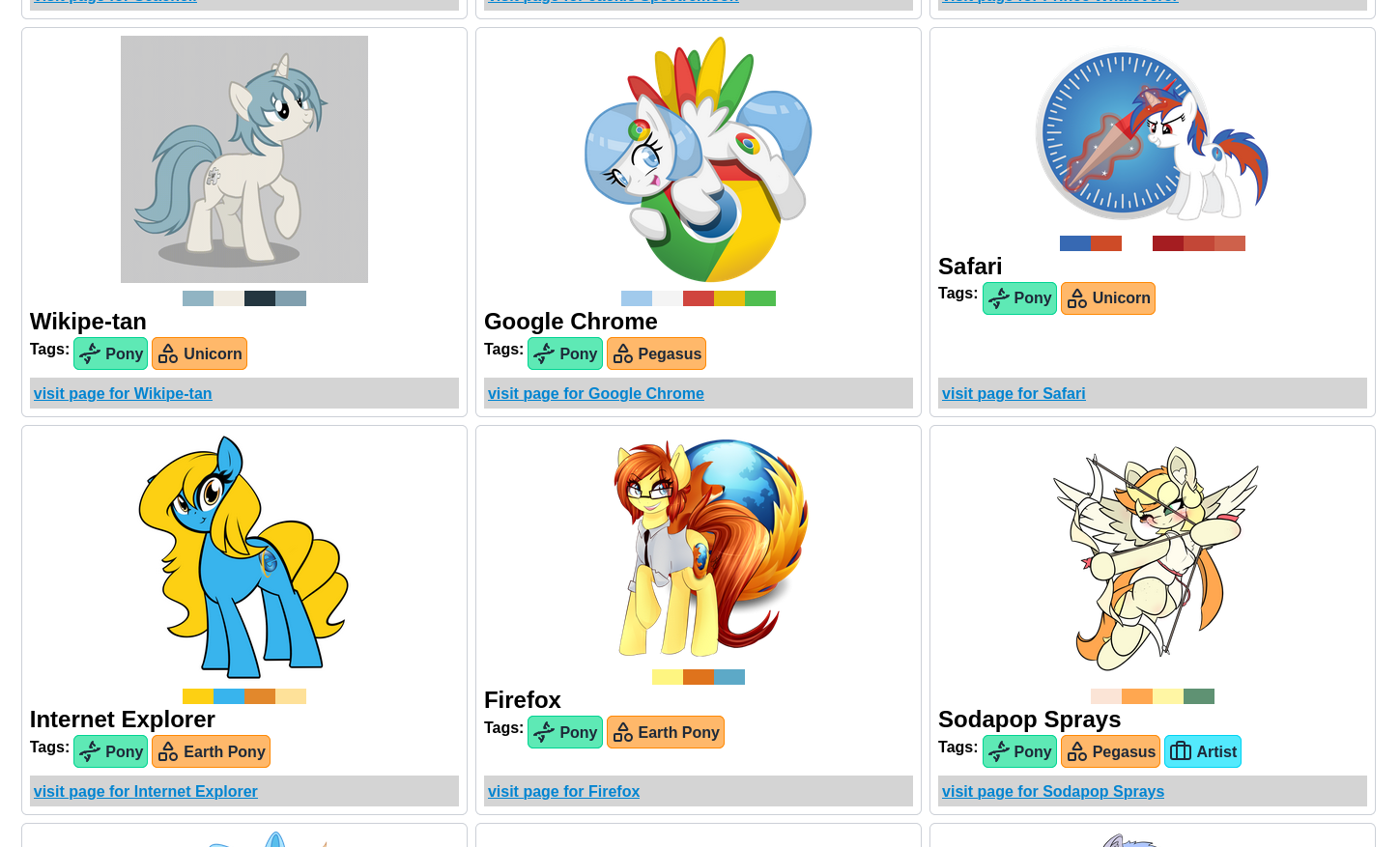This screenshot has height=847, width=1400.
Task: Select the Unicorn tag on Wikipe-tan card
Action: (199, 353)
